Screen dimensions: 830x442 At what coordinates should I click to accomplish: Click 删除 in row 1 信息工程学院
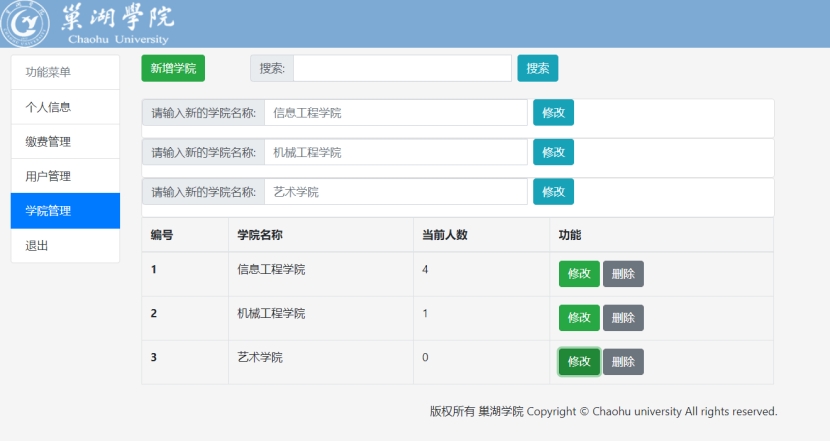pos(623,274)
